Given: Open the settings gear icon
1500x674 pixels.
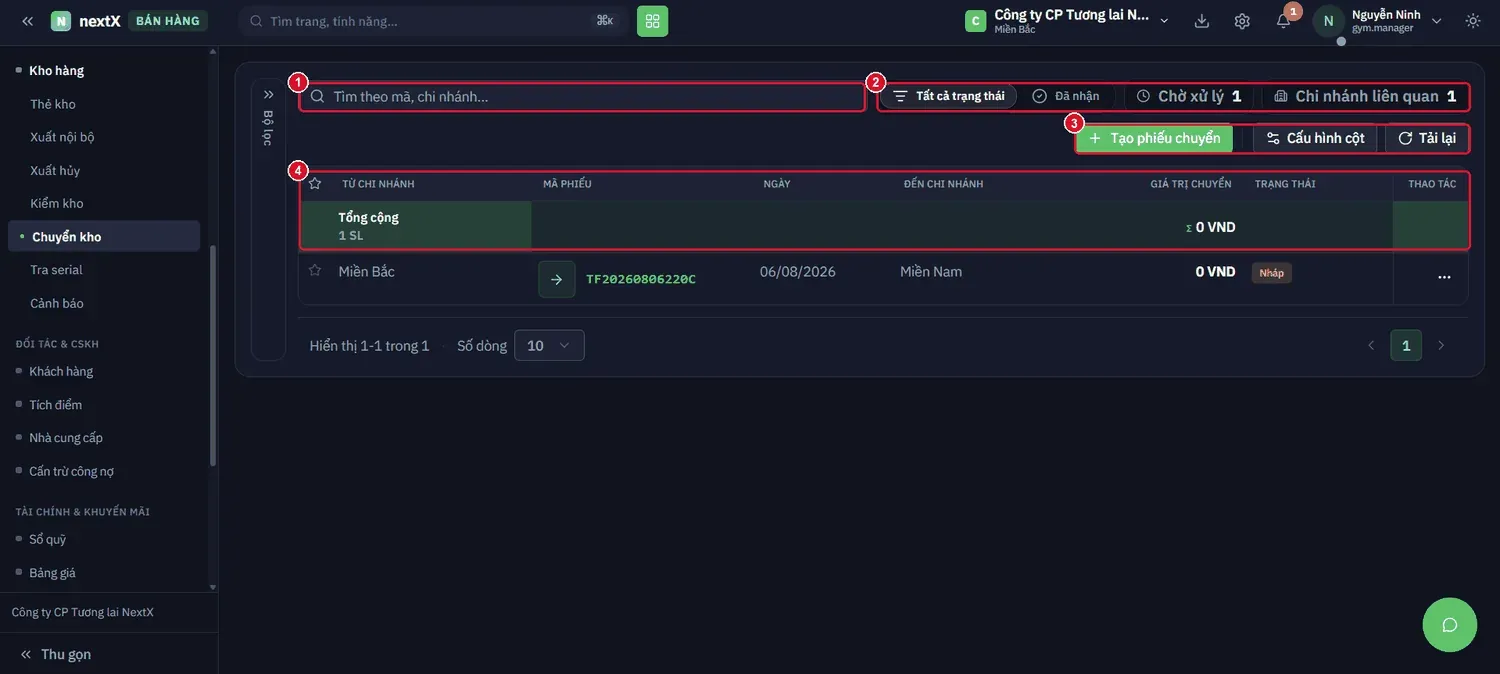Looking at the screenshot, I should (x=1242, y=21).
